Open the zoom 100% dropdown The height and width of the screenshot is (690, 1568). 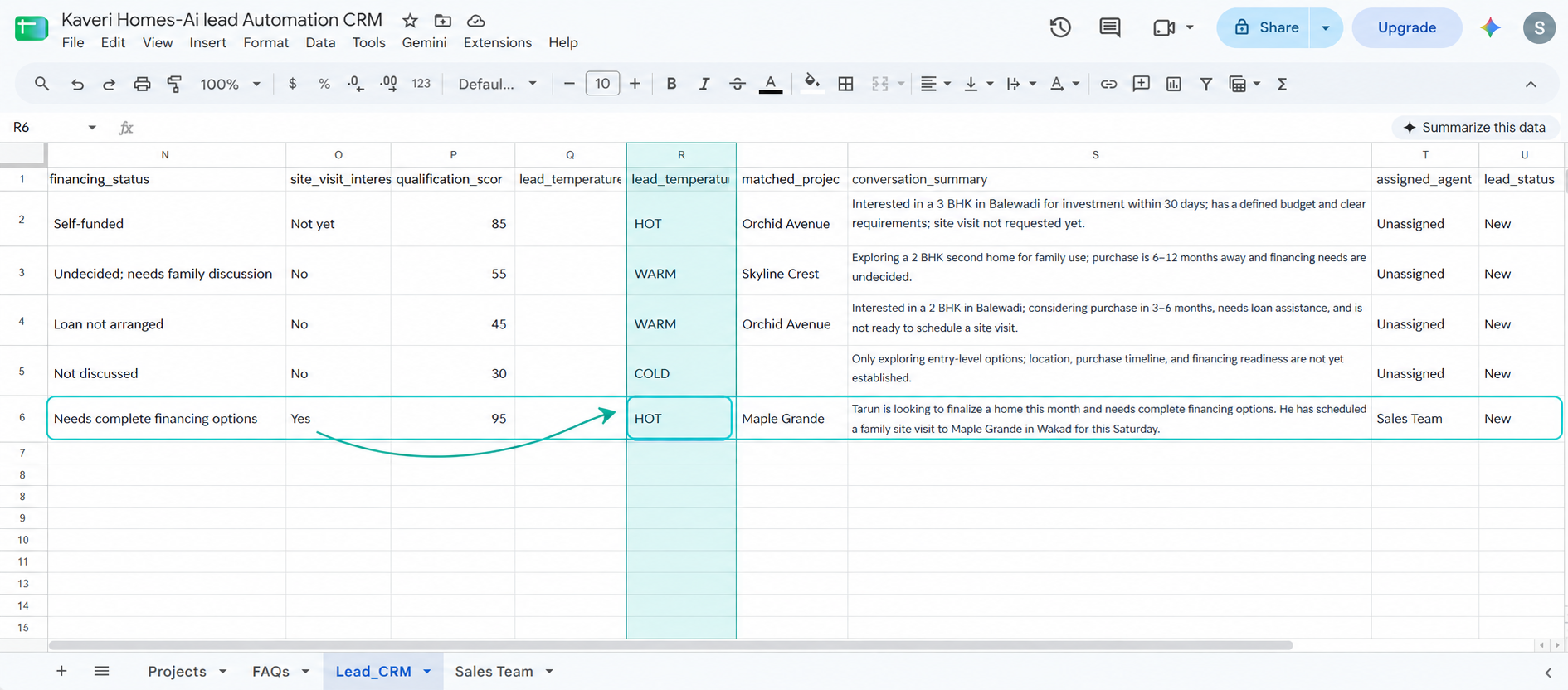coord(230,84)
